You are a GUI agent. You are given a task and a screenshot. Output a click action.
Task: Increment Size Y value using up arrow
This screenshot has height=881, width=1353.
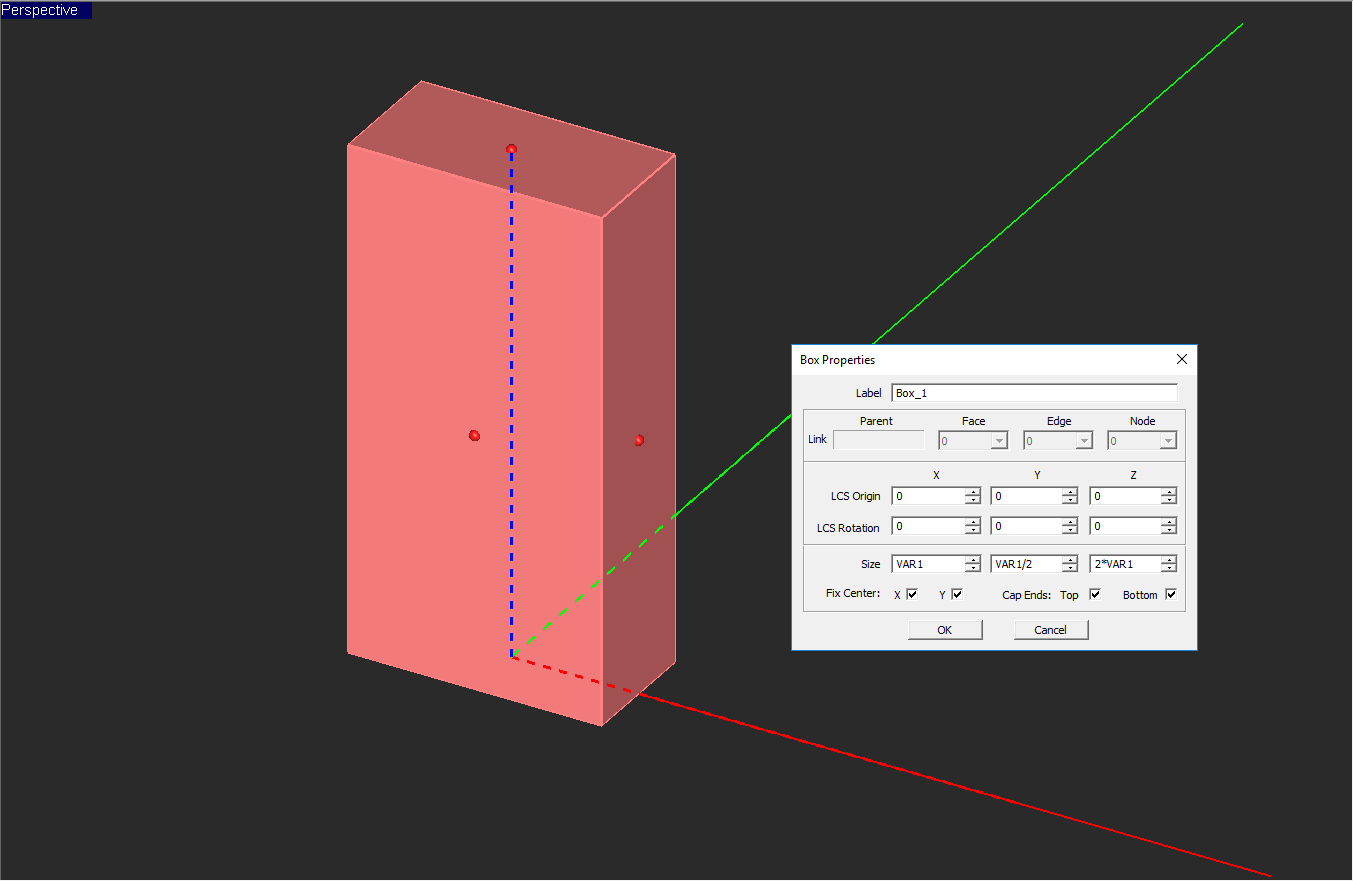coord(1070,560)
